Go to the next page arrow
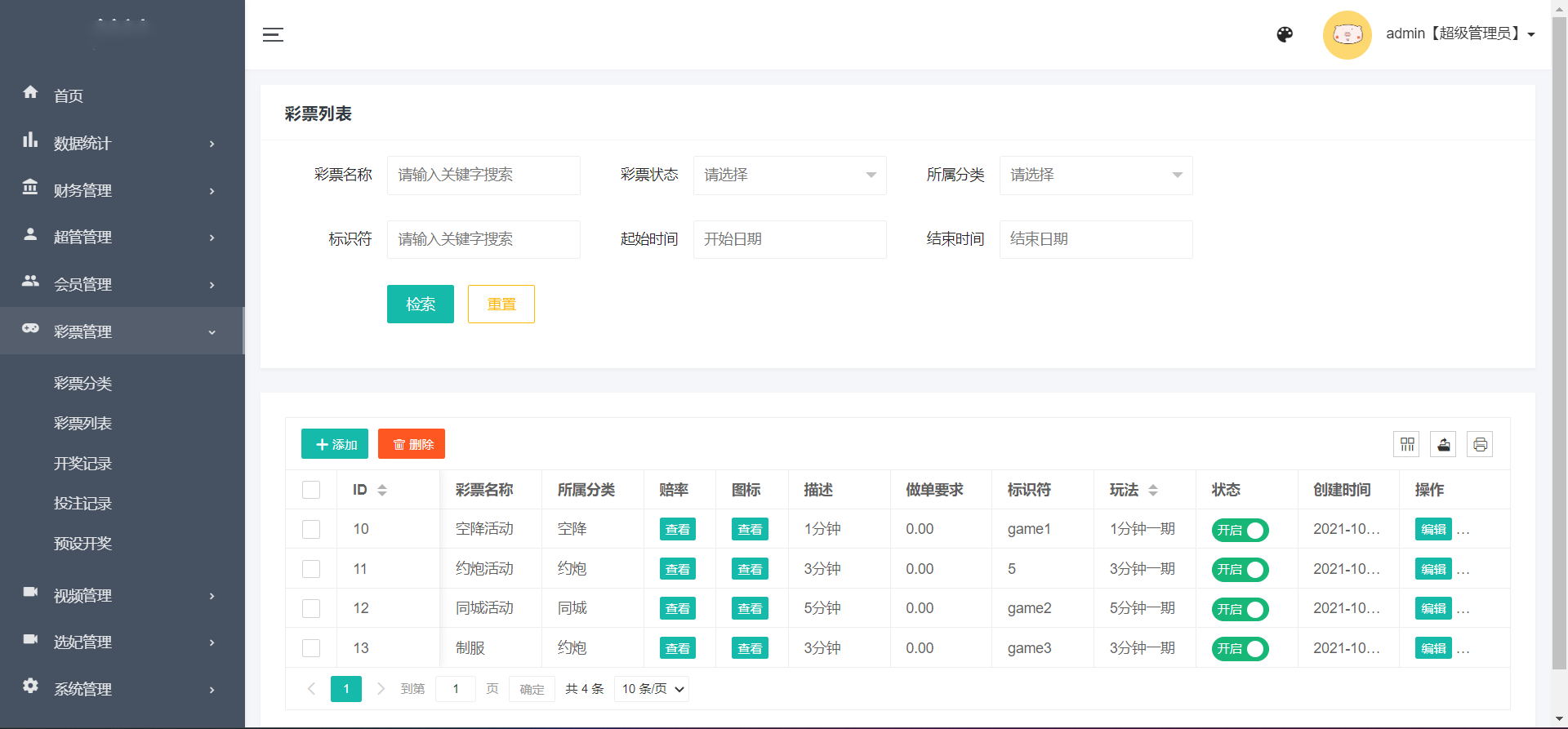The image size is (1568, 729). [x=381, y=689]
